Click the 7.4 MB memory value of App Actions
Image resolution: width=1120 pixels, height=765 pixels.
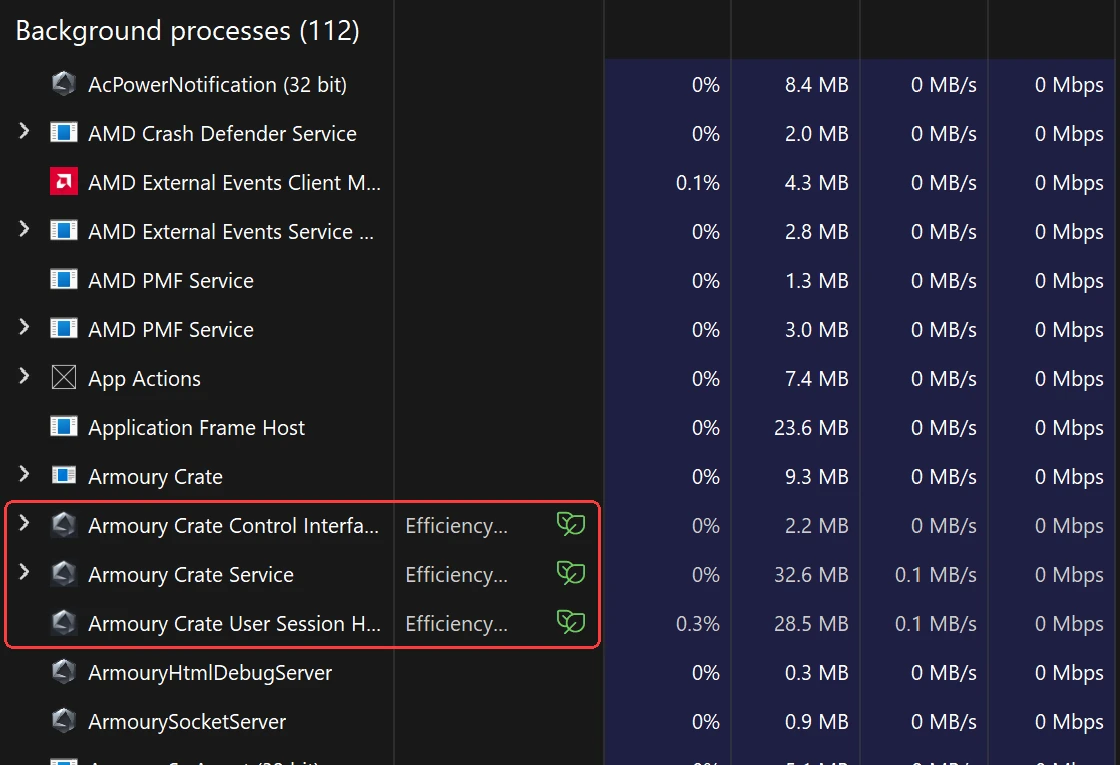click(x=816, y=379)
